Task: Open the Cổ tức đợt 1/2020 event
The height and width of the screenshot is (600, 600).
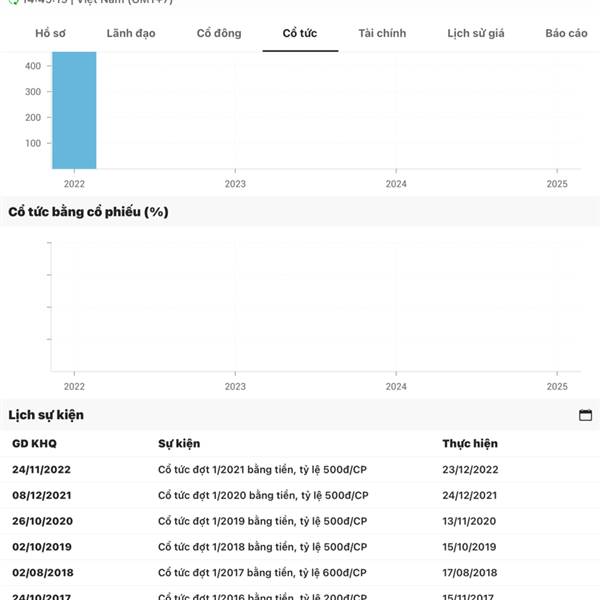Action: (x=263, y=495)
